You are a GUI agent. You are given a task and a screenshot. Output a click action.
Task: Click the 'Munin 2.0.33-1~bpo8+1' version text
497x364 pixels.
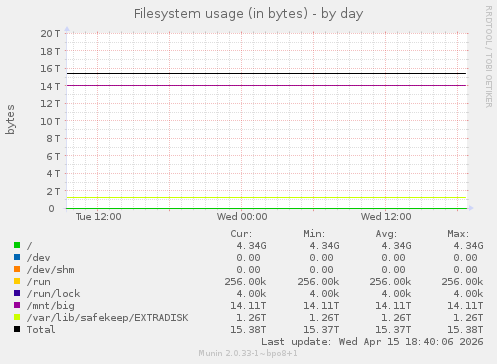click(x=248, y=353)
